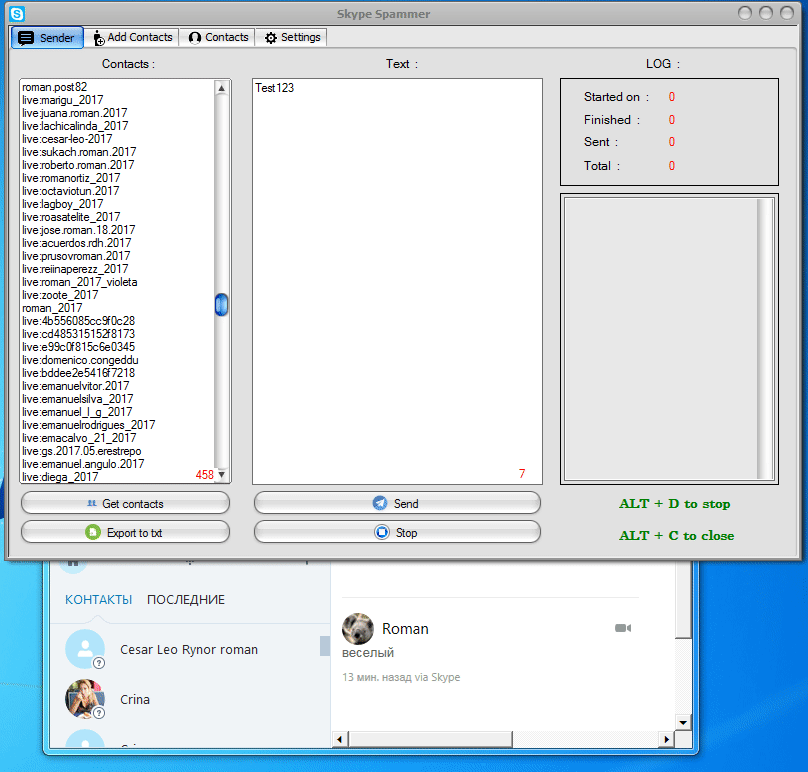Select contact live:roasatelite_2017
808x772 pixels.
pyautogui.click(x=71, y=217)
